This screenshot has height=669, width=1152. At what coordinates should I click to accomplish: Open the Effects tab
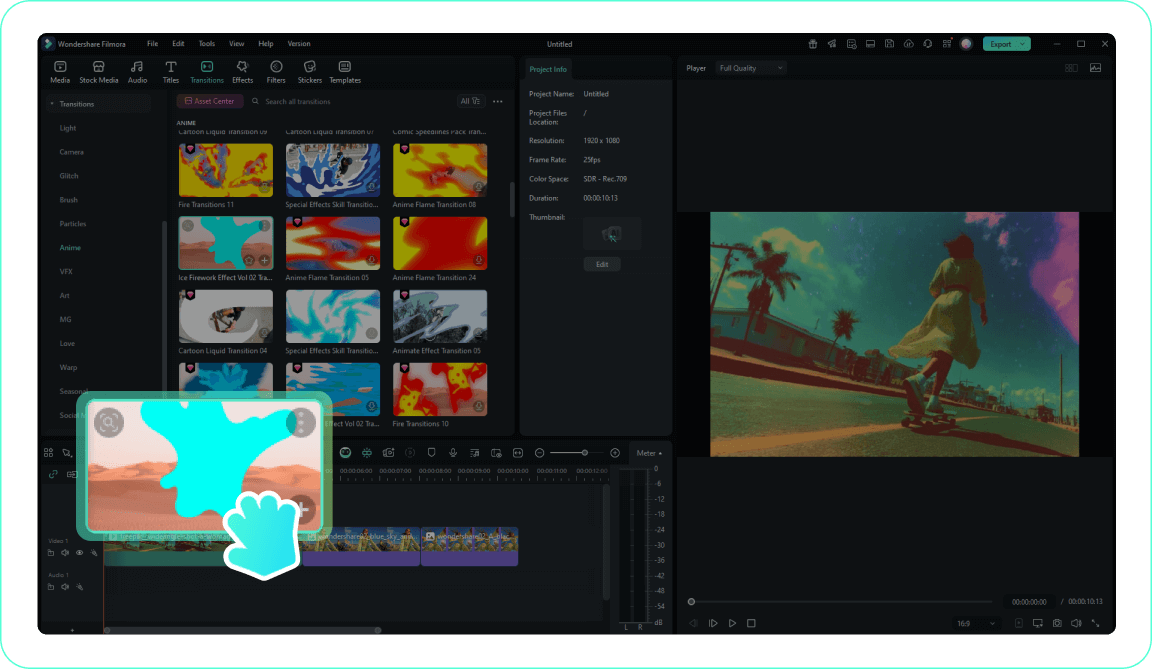(242, 72)
